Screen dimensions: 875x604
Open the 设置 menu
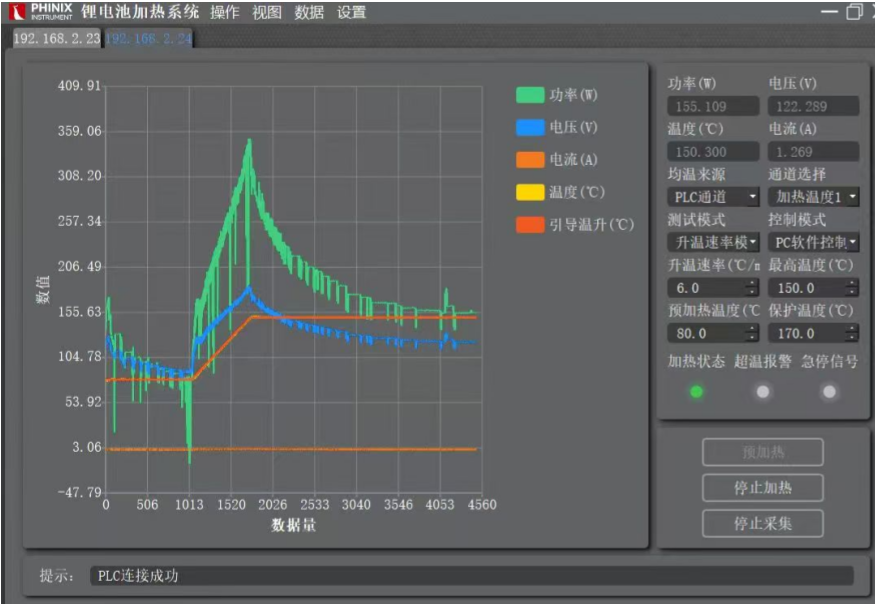[x=351, y=12]
